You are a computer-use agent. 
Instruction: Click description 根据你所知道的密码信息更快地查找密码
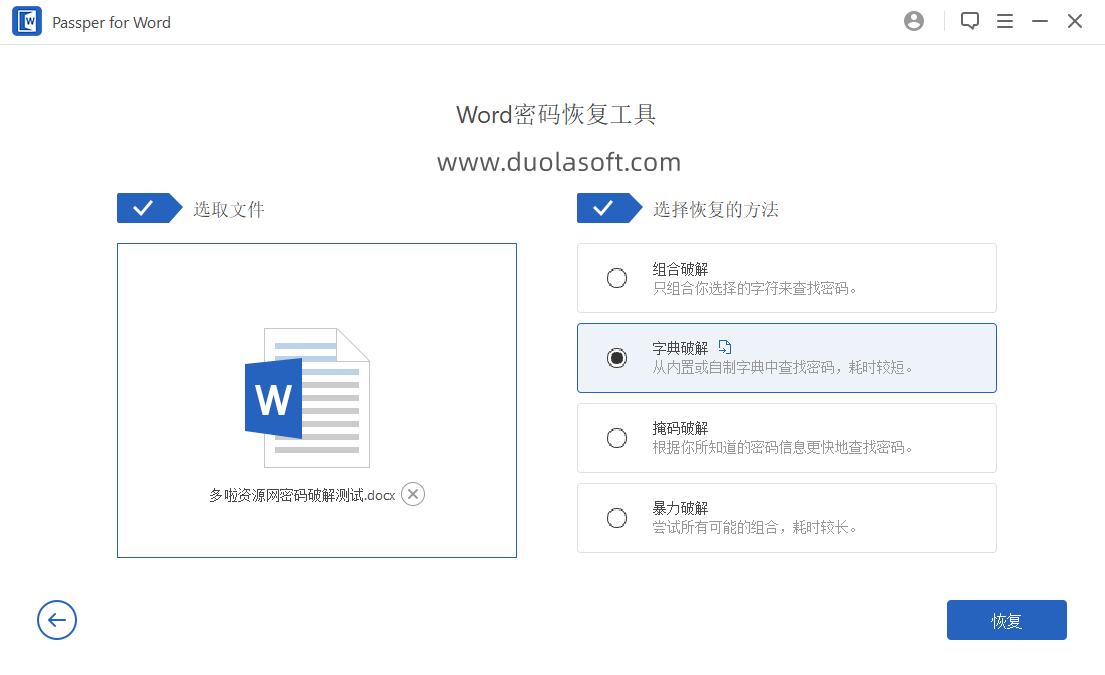coord(782,447)
